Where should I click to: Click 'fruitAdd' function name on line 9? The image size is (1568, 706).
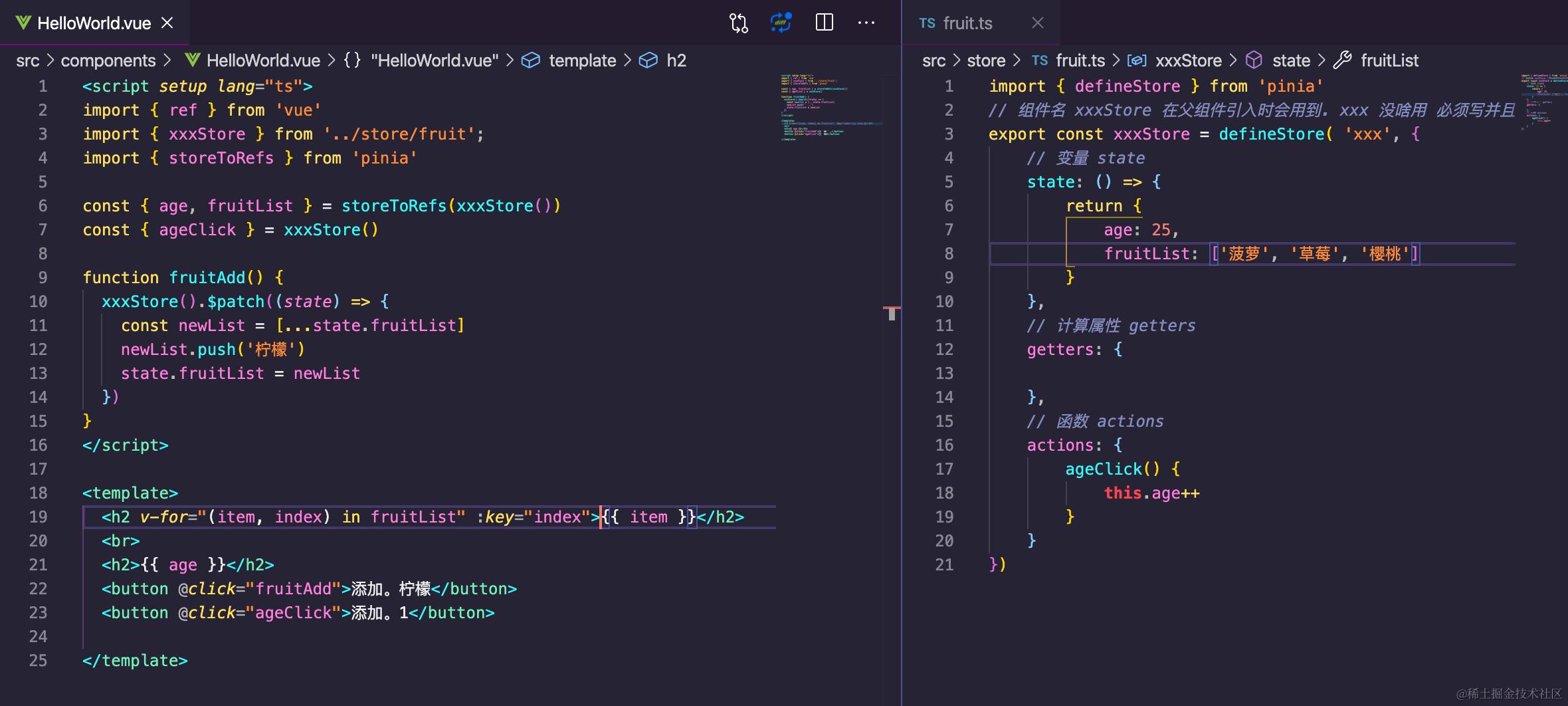(207, 277)
